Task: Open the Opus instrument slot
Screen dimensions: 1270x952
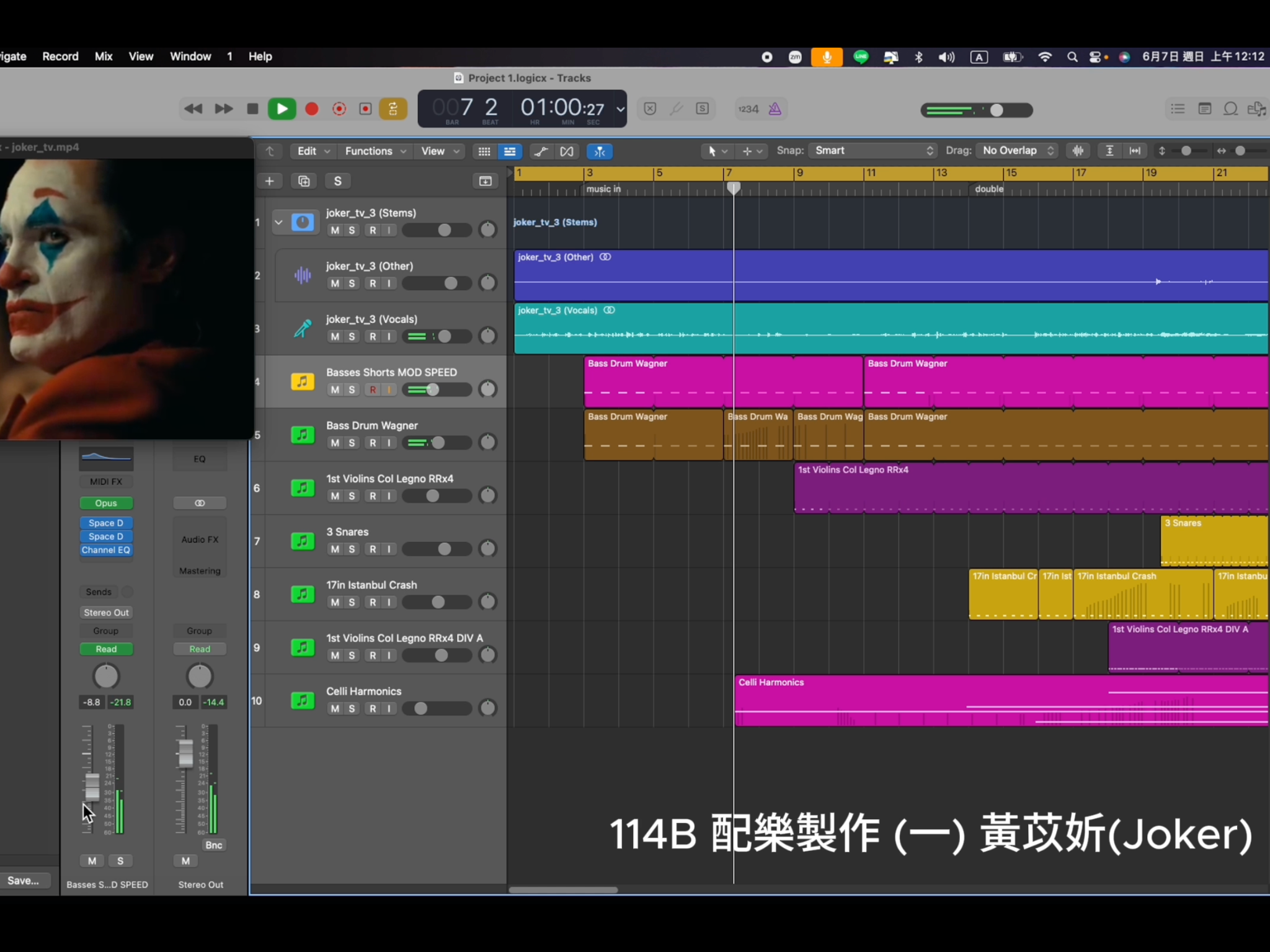Action: coord(106,503)
